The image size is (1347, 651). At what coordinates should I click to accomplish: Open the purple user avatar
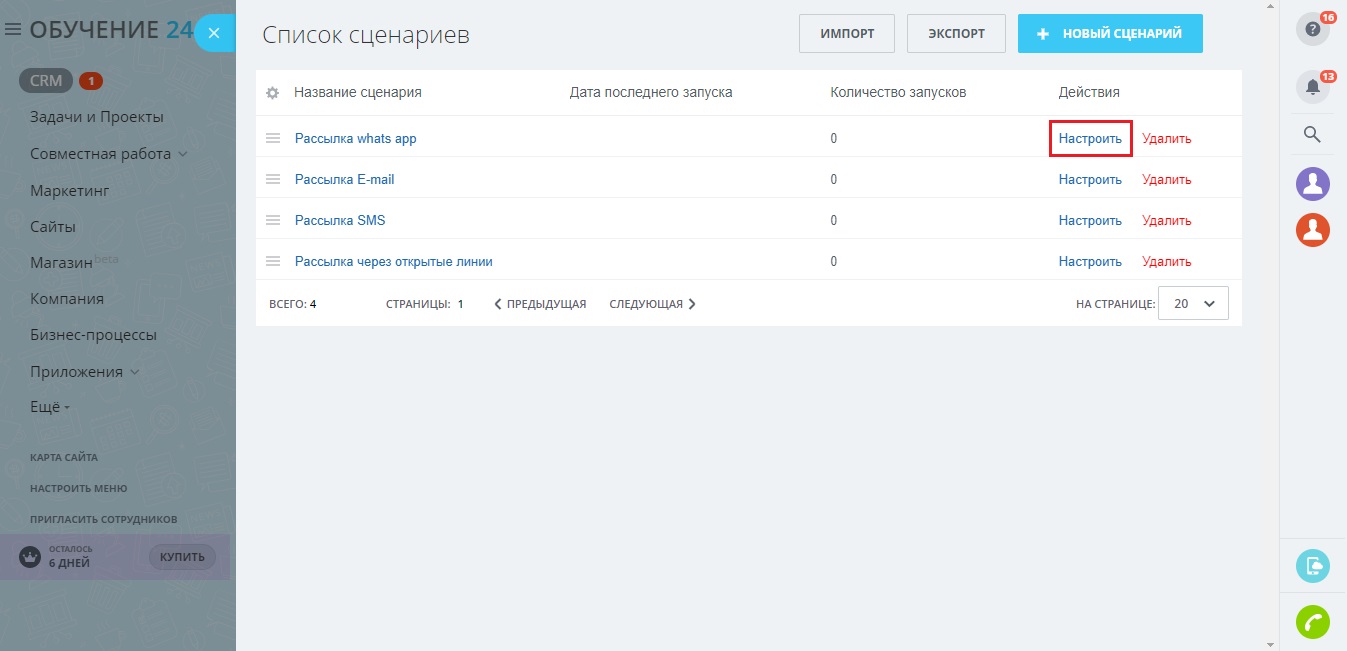coord(1312,183)
